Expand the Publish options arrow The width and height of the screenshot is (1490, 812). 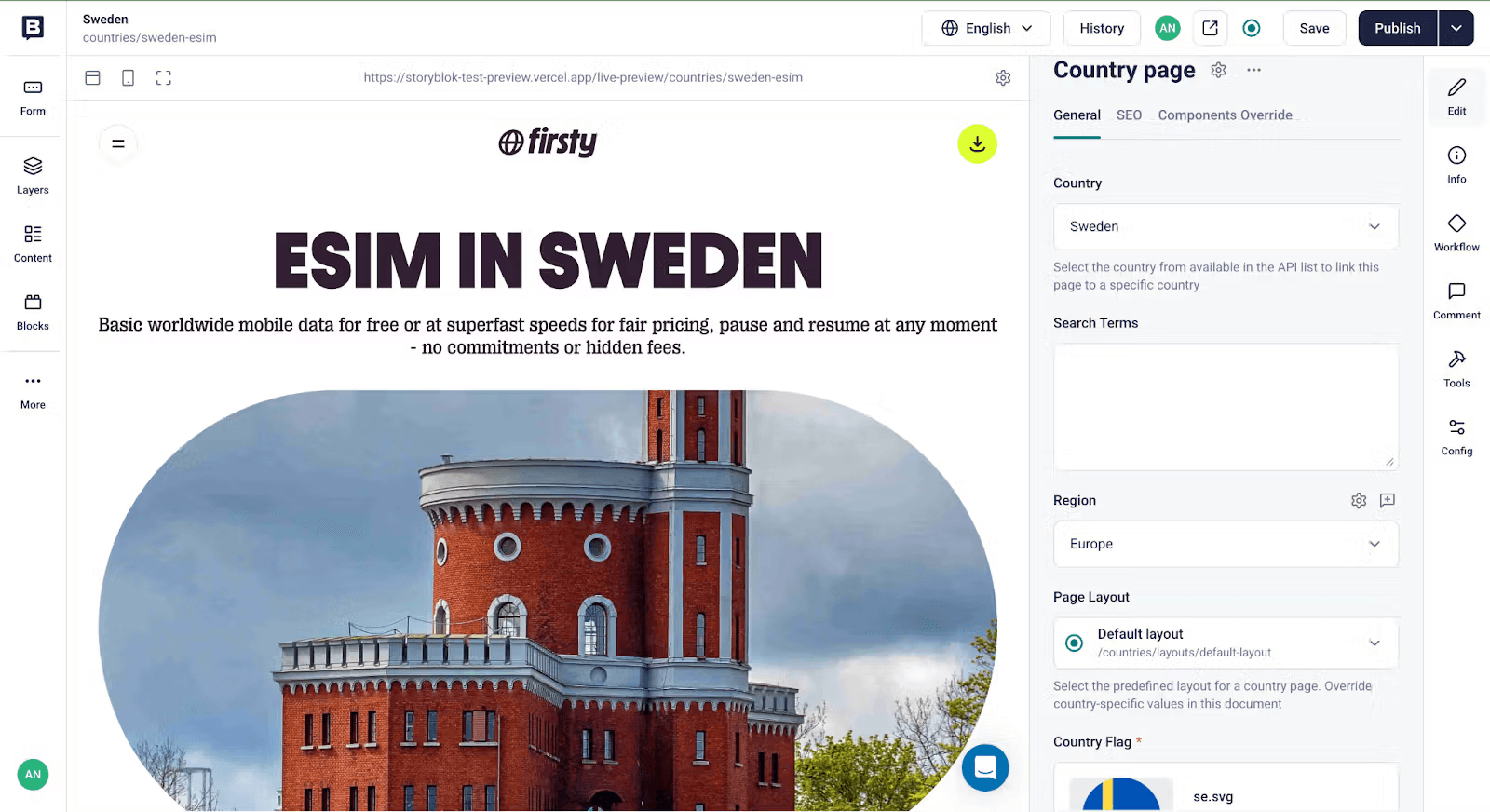[1456, 28]
